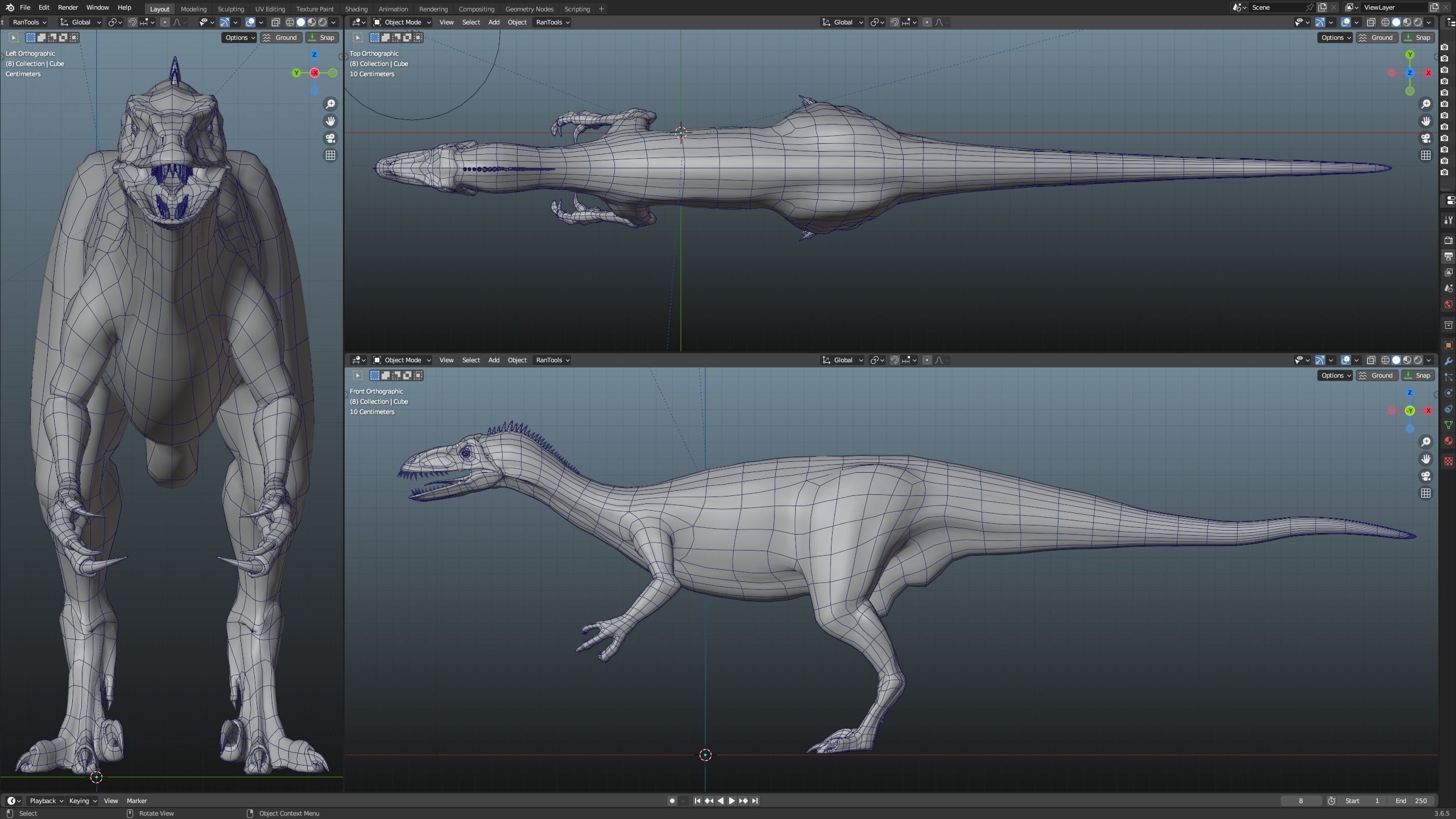The image size is (1456, 819).
Task: Open editor type dropdown in the top viewport
Action: pyautogui.click(x=359, y=22)
